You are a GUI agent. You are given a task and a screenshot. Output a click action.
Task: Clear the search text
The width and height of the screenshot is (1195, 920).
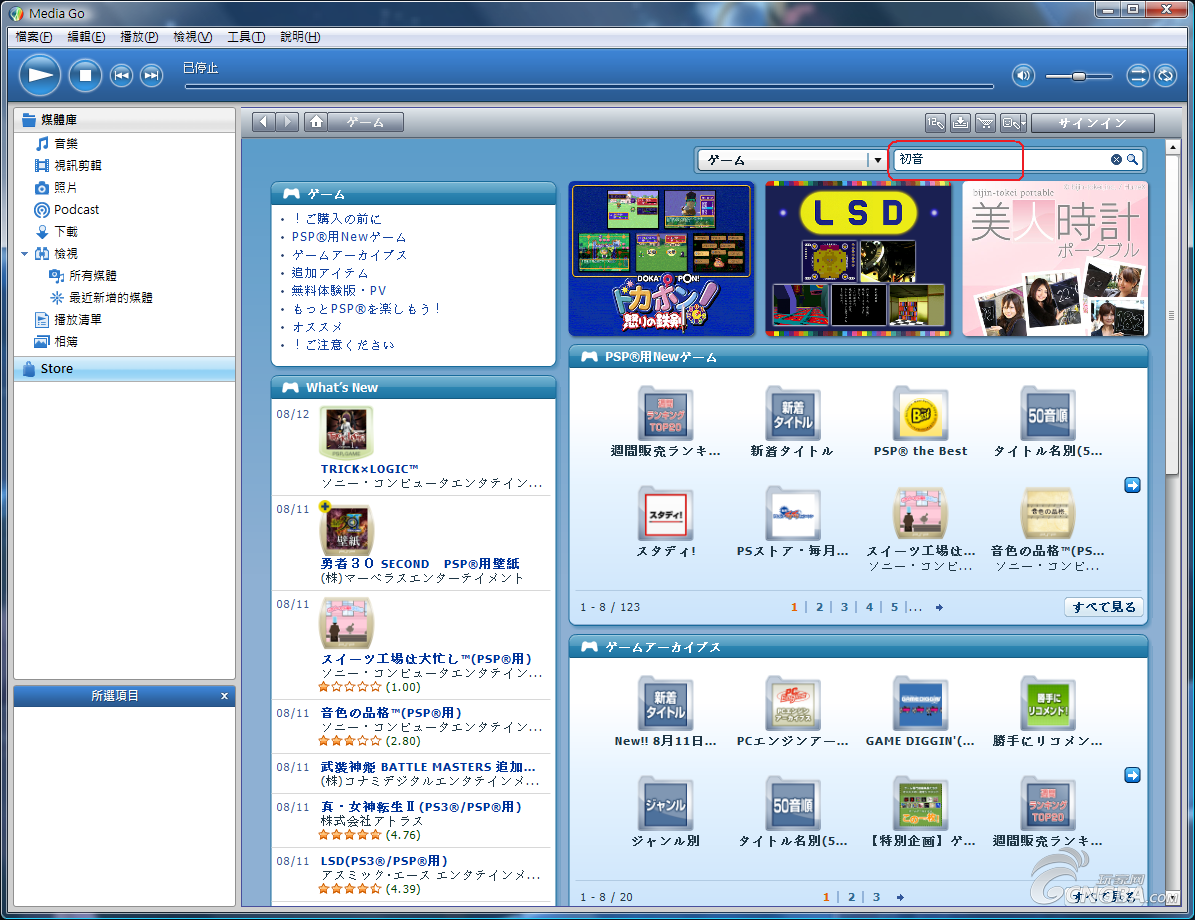pyautogui.click(x=1116, y=159)
